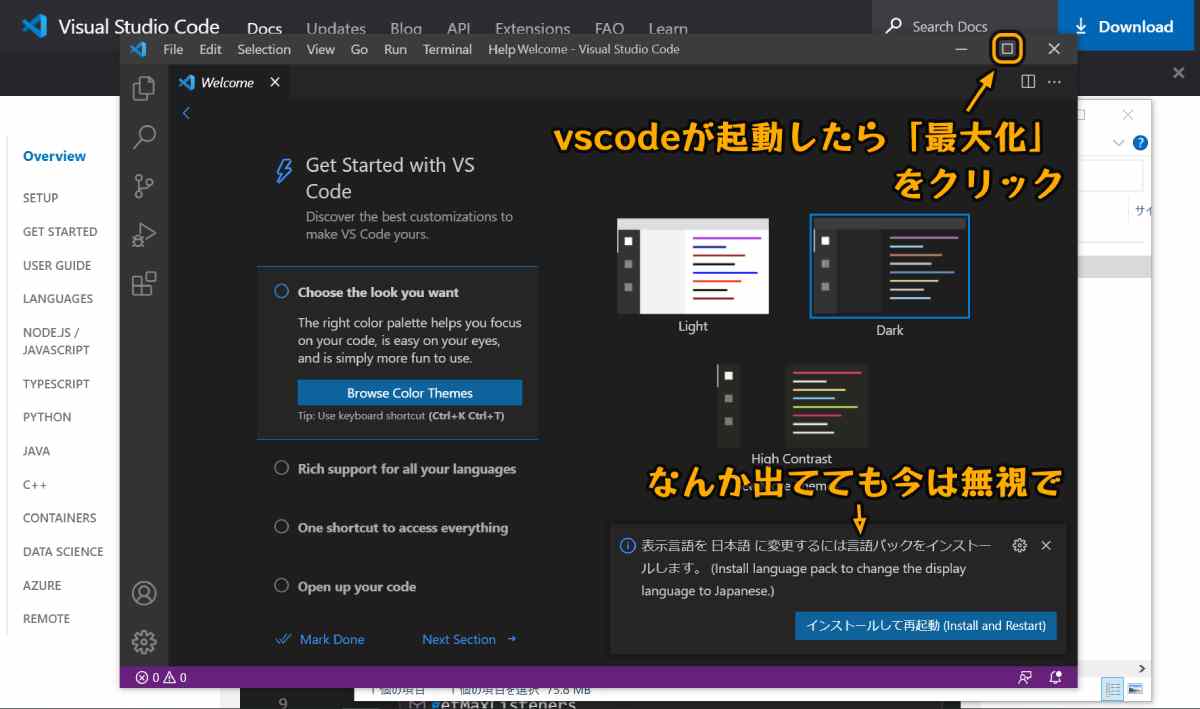Open the Manage gear icon
1200x709 pixels.
[x=143, y=641]
